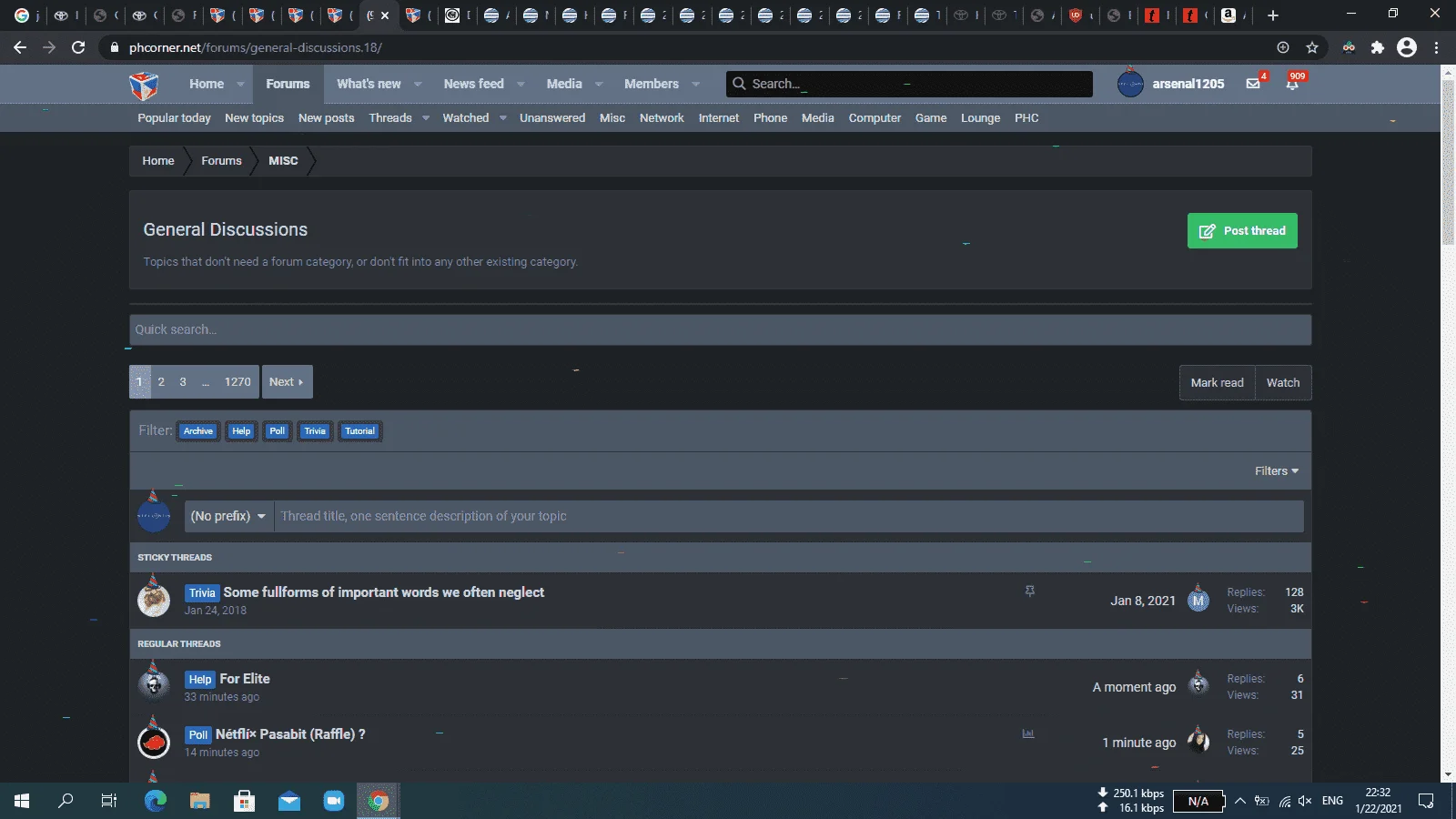Open Chrome three-dot menu
This screenshot has width=1456, height=819.
(1437, 47)
